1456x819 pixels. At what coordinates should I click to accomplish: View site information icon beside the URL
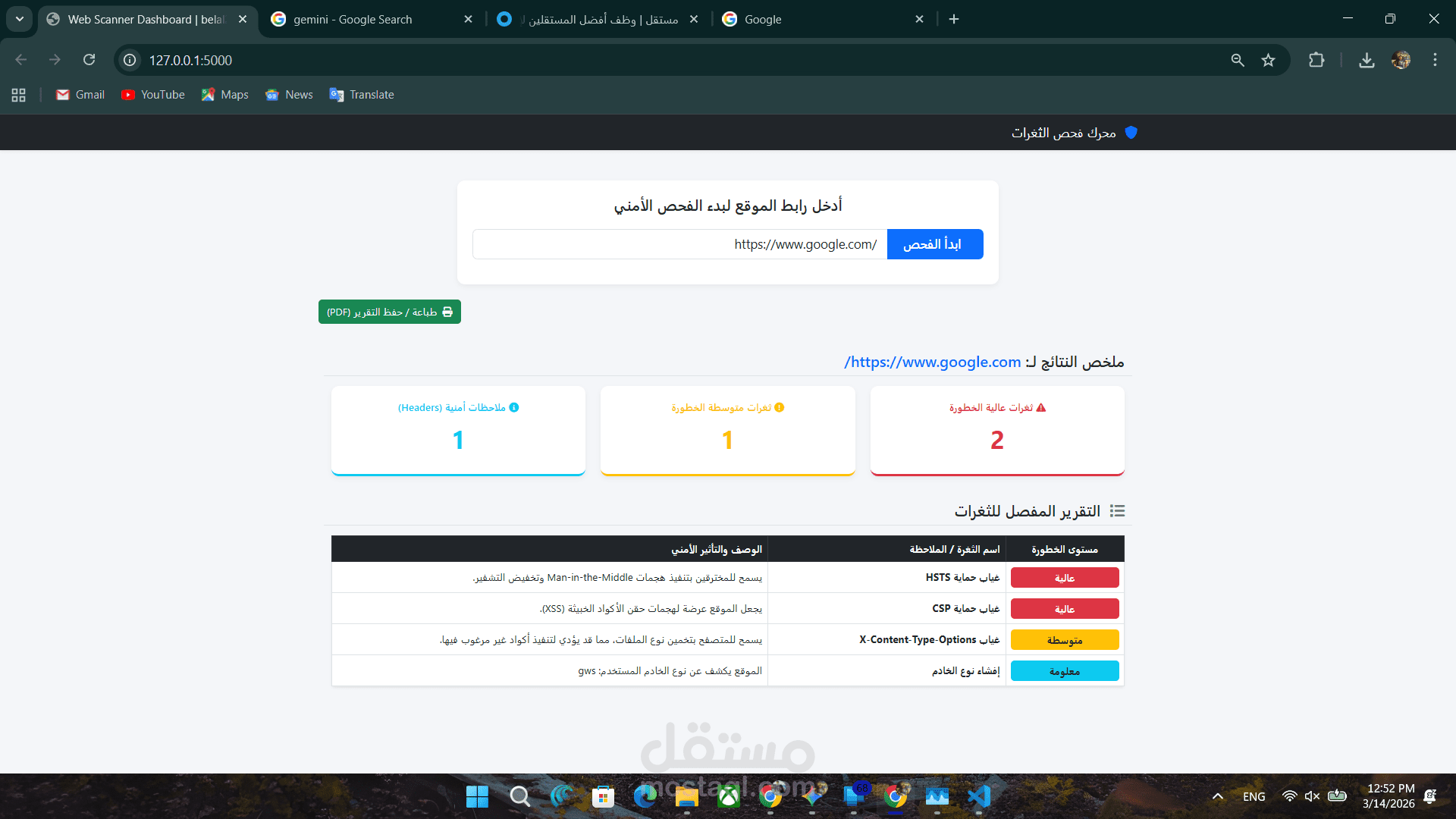(x=130, y=60)
